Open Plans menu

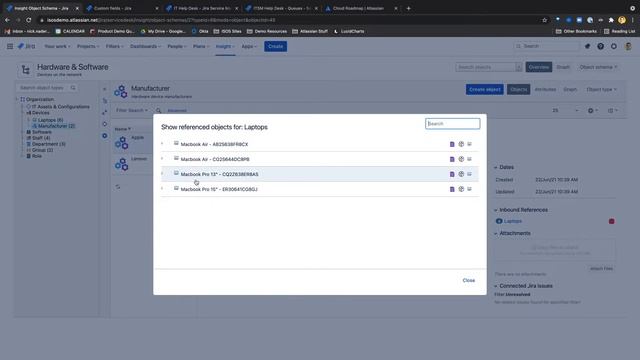click(201, 47)
